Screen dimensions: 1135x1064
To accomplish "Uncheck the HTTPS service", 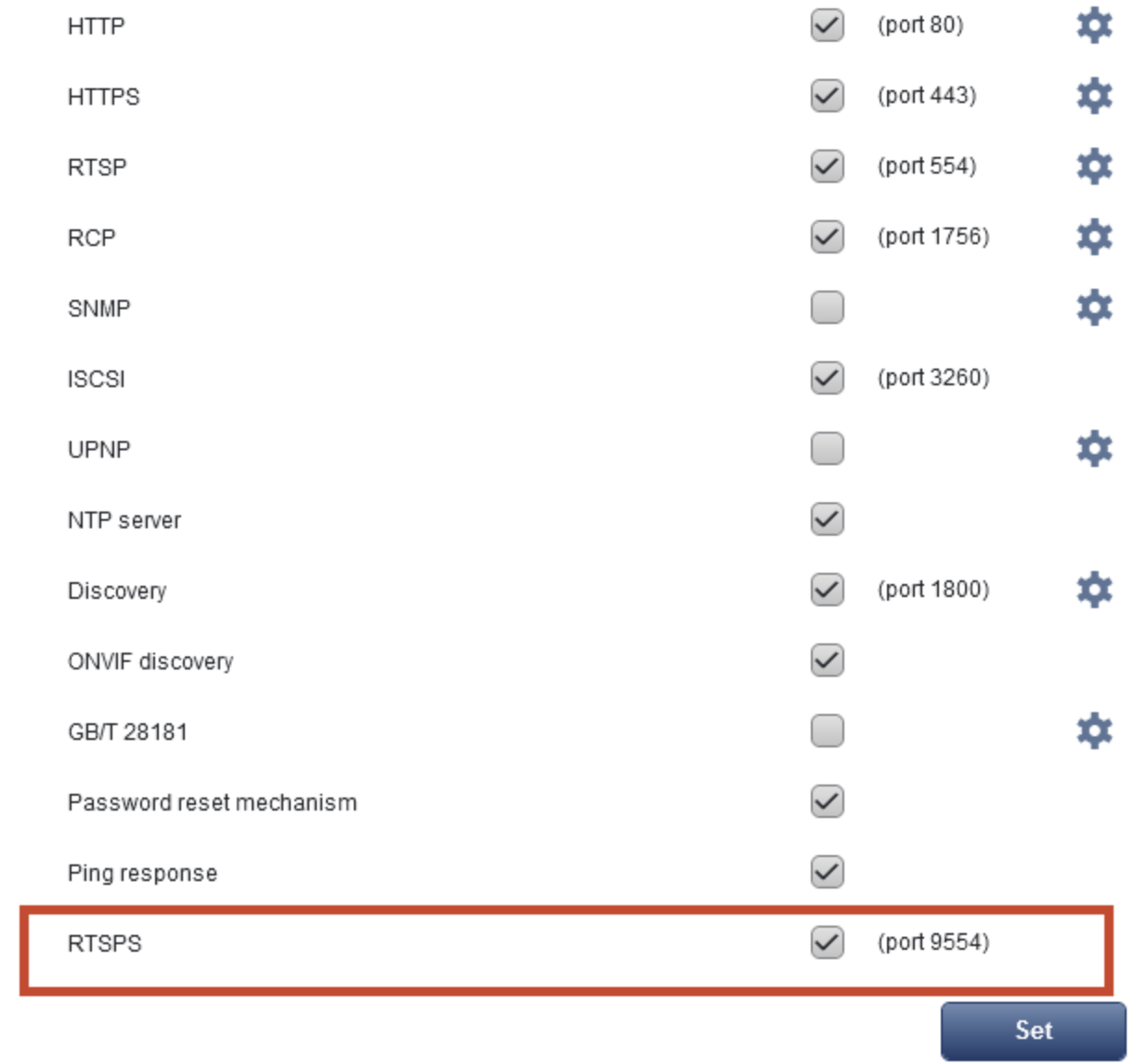I will (825, 95).
